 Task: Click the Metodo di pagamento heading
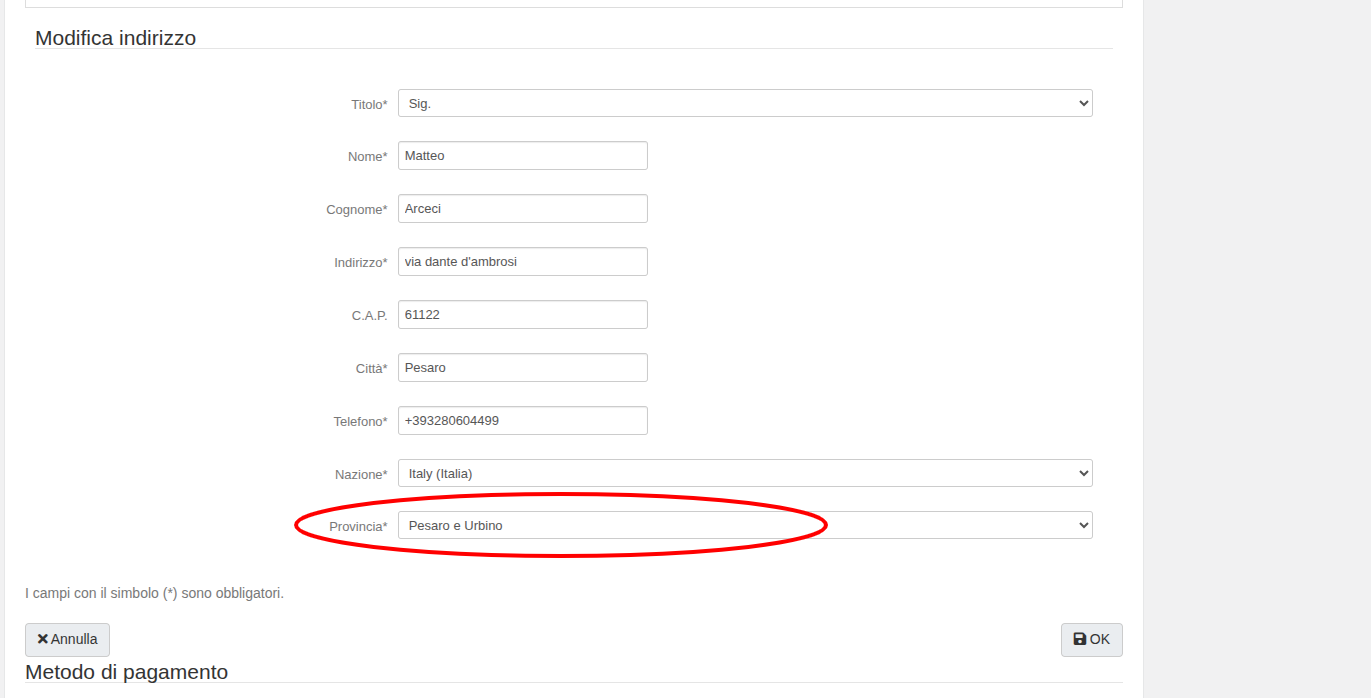(x=126, y=672)
